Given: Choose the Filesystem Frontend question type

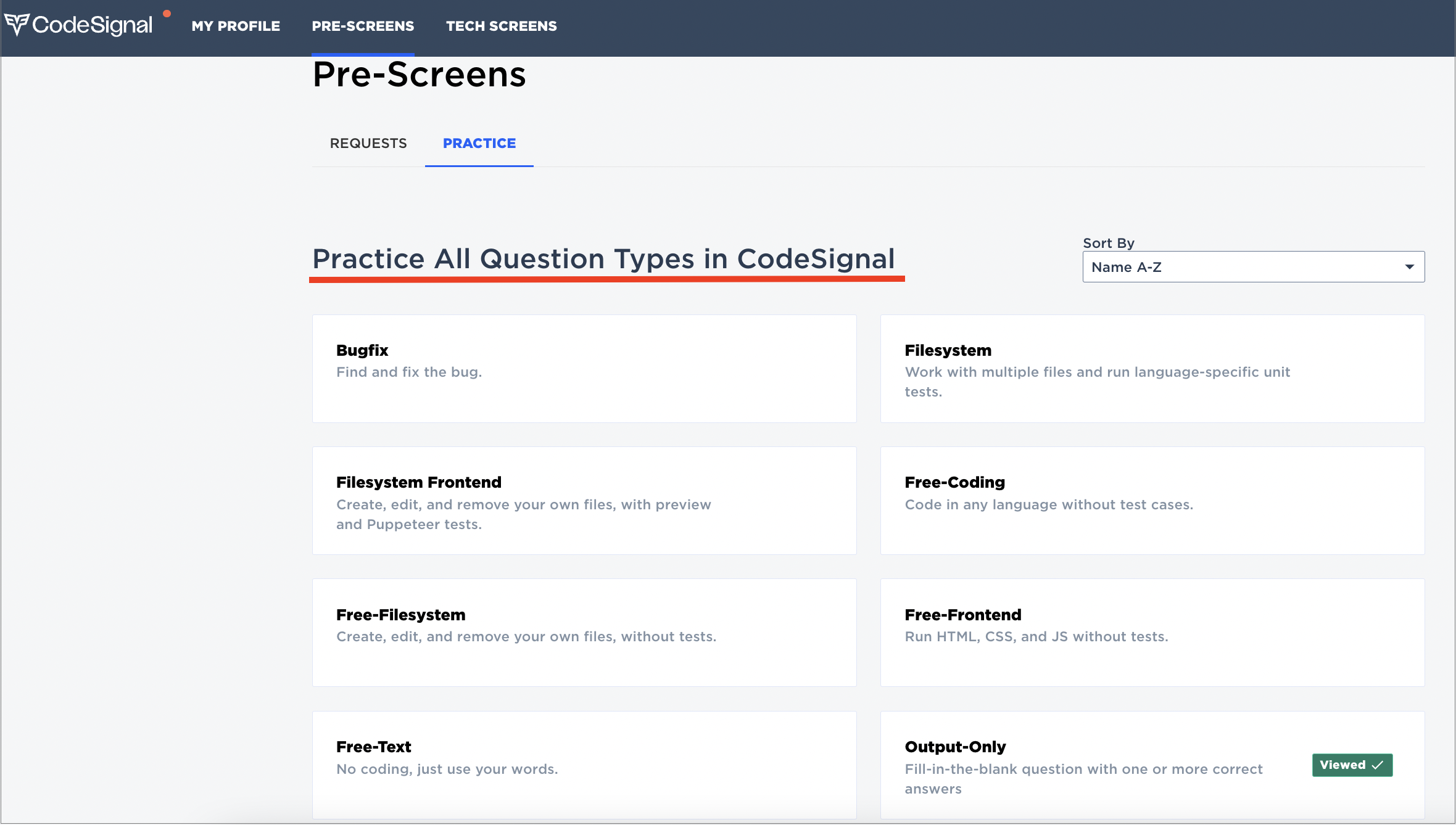Looking at the screenshot, I should tap(584, 500).
